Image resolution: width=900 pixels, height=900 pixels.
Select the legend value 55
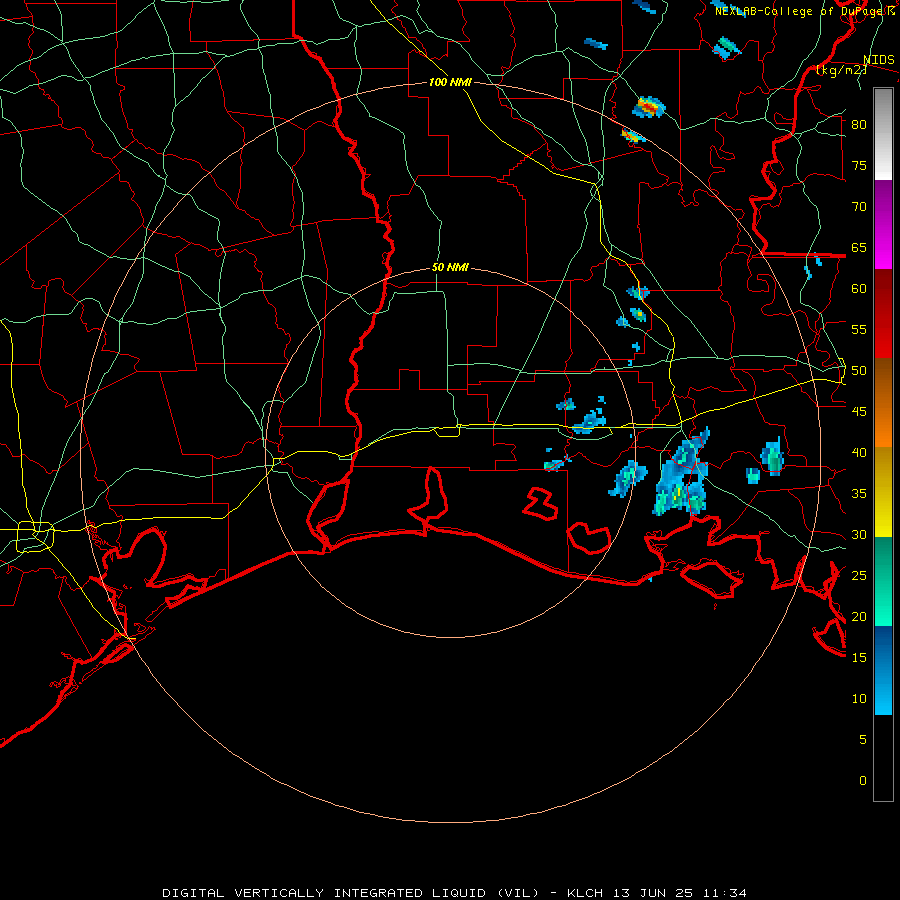pyautogui.click(x=859, y=329)
